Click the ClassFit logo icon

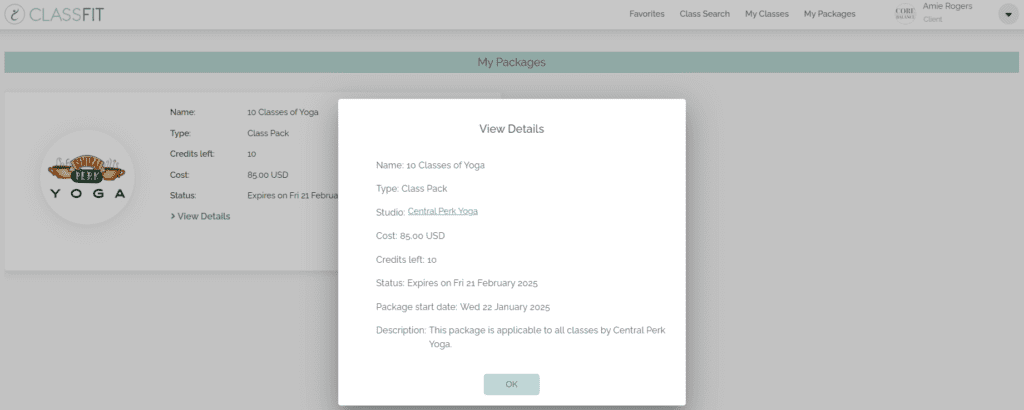click(x=15, y=14)
